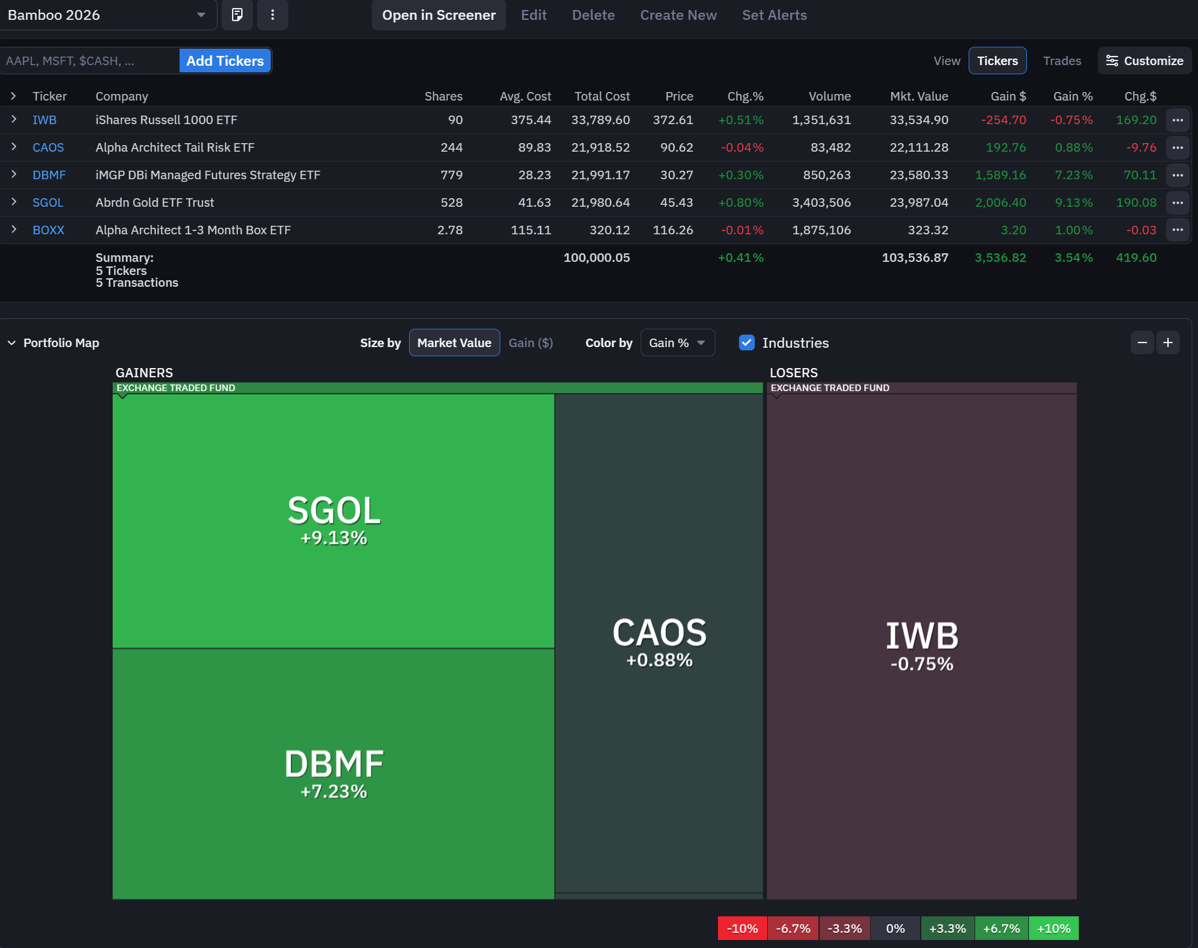
Task: Click the Open in Screener button
Action: [438, 15]
